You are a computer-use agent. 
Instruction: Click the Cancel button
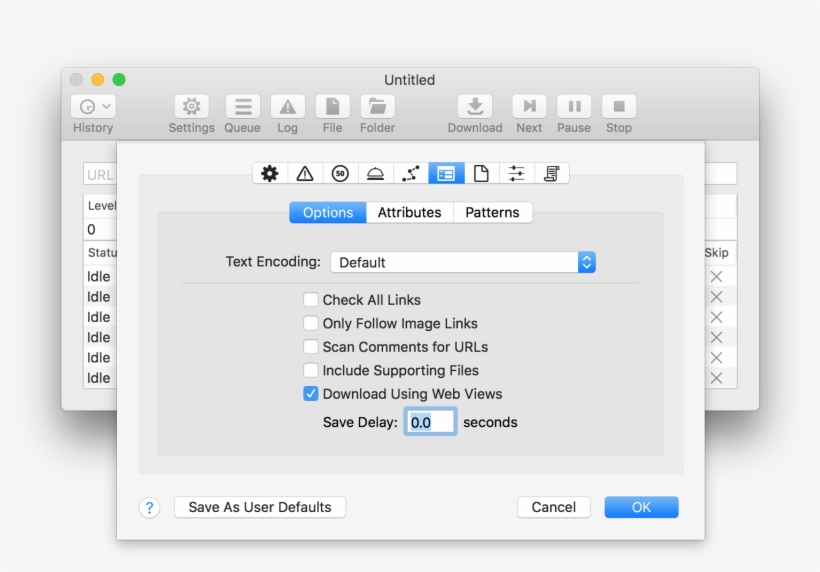pos(553,507)
